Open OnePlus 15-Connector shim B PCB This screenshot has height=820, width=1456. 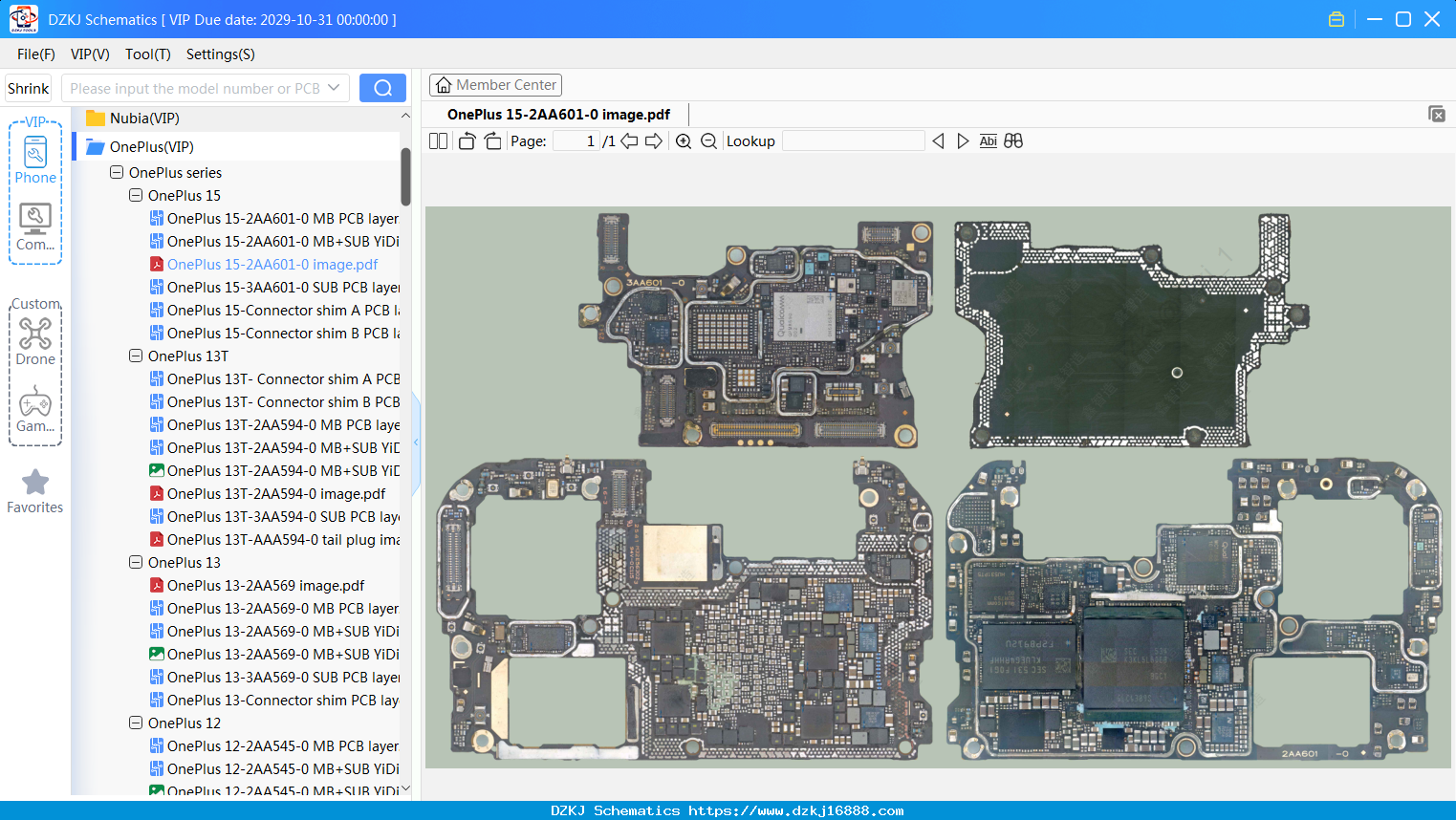click(274, 334)
